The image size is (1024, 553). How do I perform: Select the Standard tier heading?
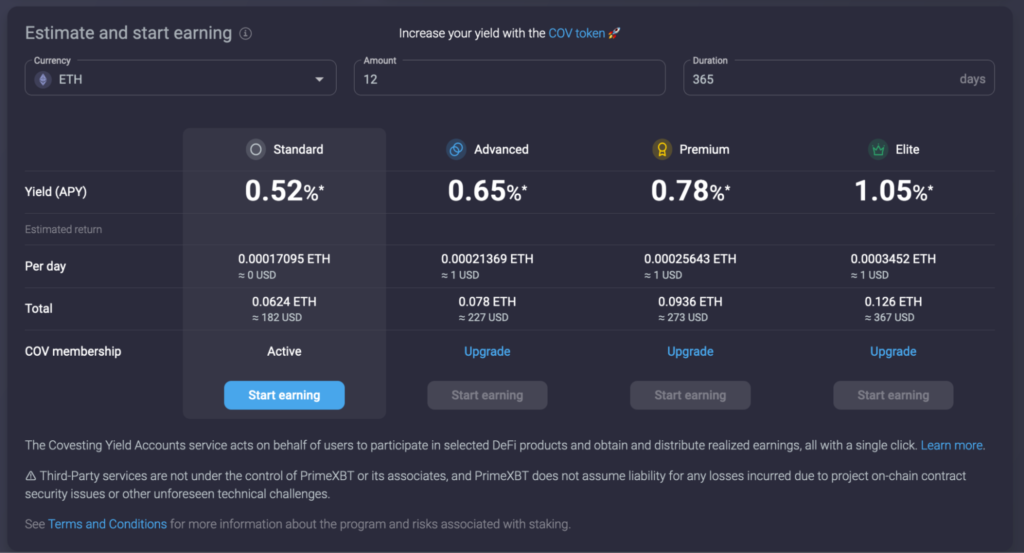tap(298, 150)
